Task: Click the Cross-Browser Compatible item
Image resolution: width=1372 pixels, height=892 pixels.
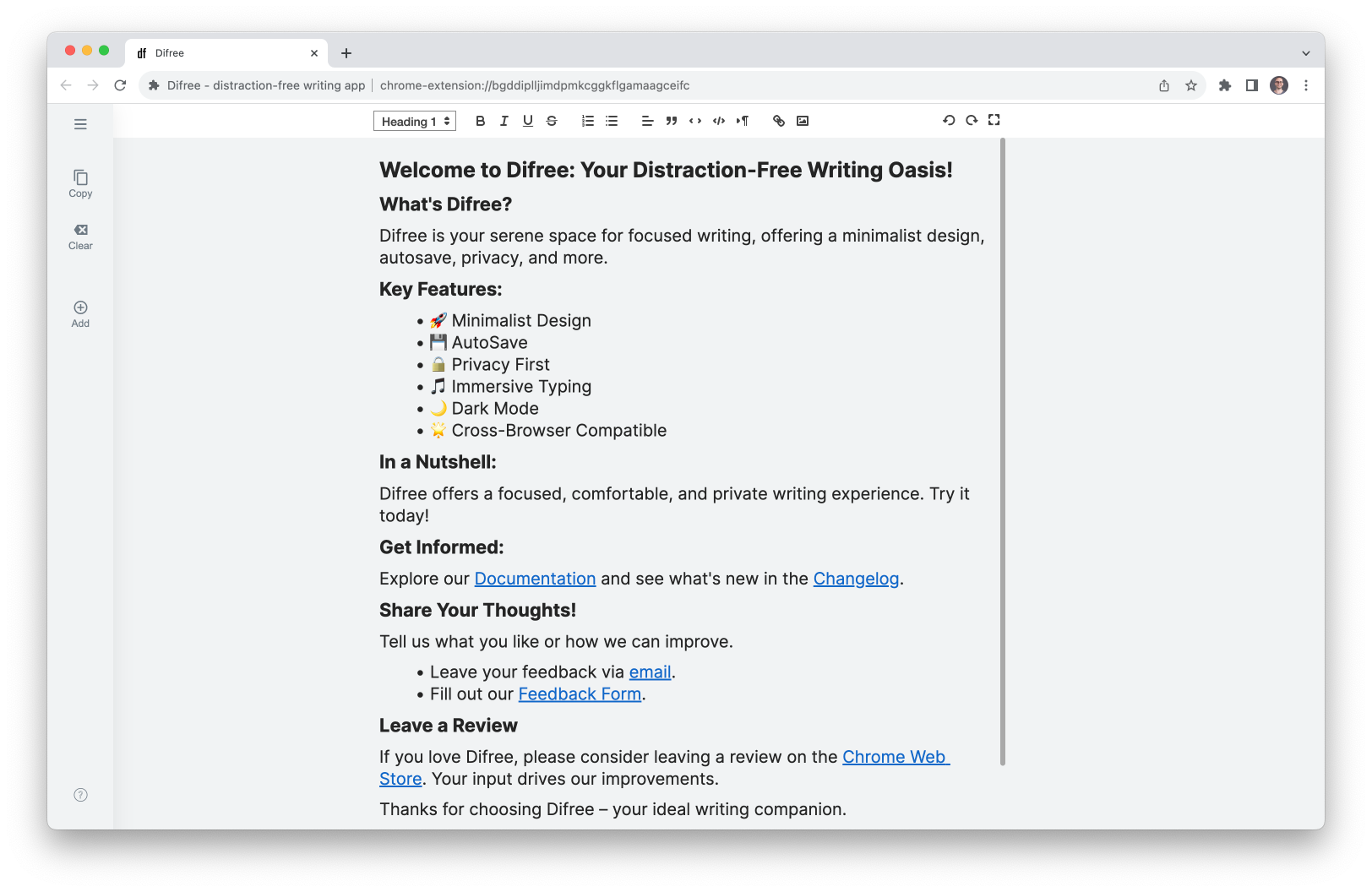Action: point(548,430)
